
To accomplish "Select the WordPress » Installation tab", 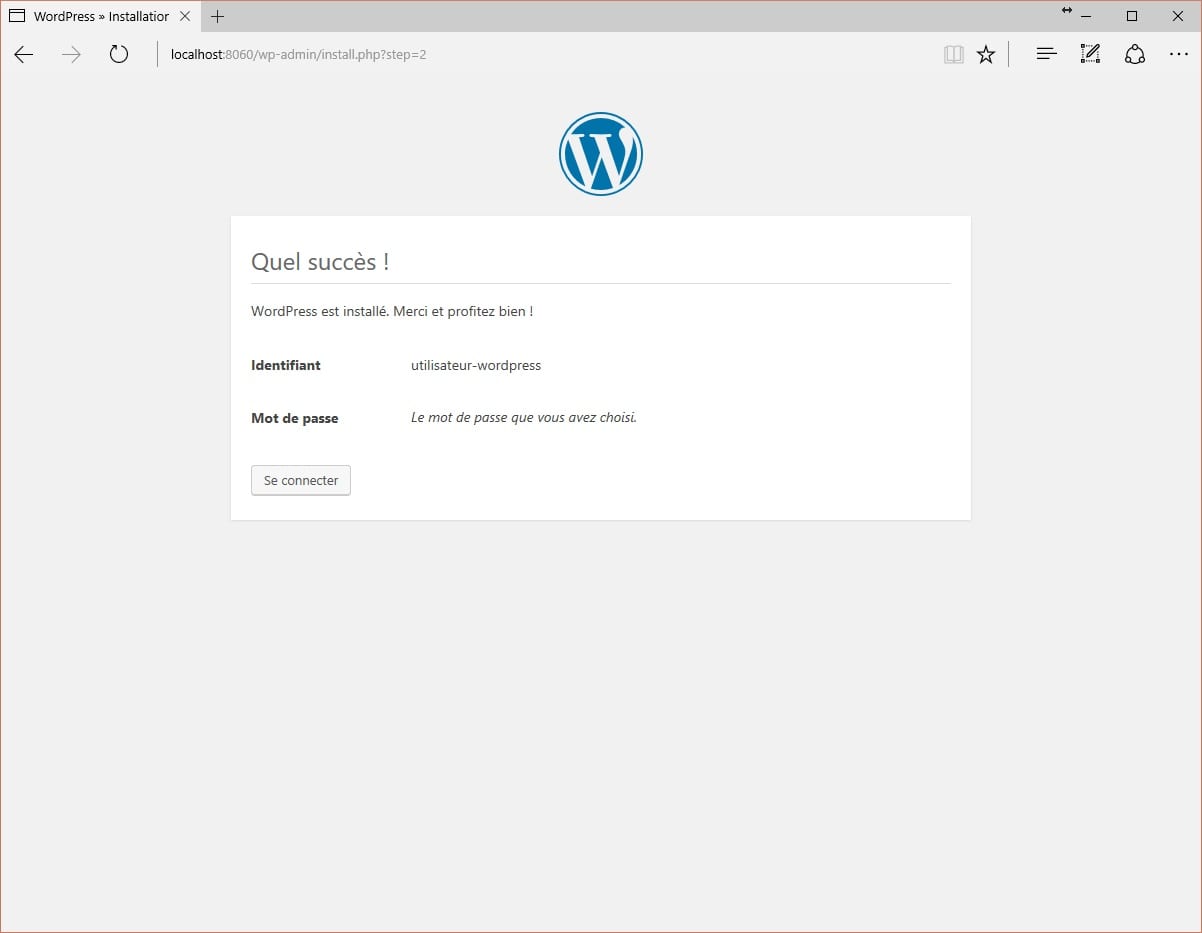I will [100, 16].
